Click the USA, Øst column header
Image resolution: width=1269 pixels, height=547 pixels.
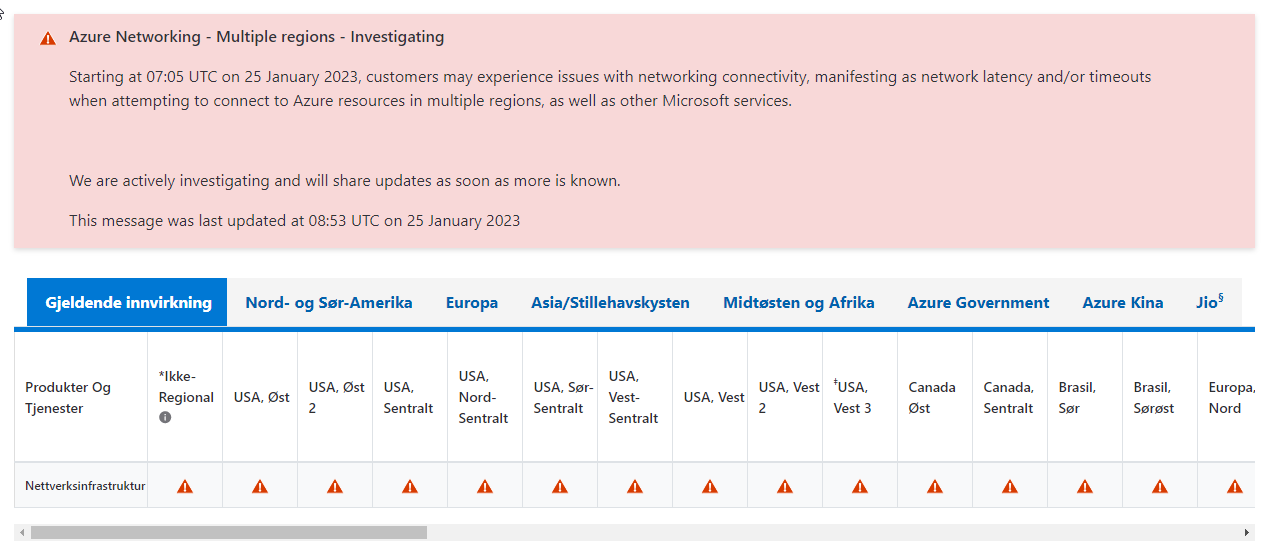(262, 397)
